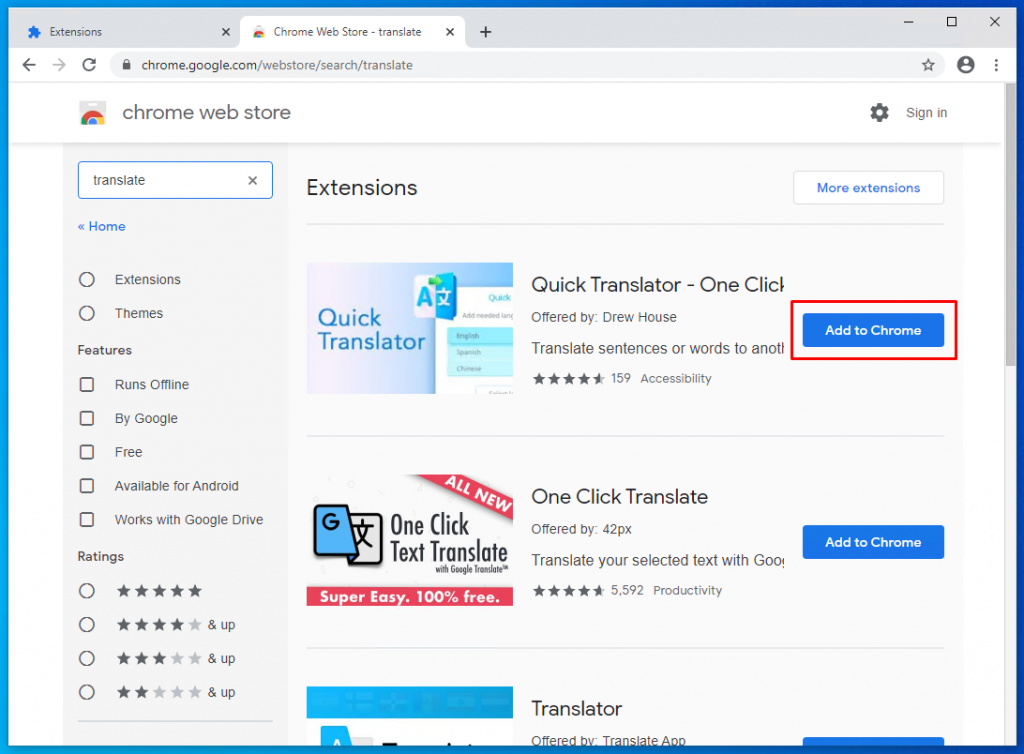The image size is (1024, 754).
Task: Reload the Chrome Web Store page
Action: (x=89, y=65)
